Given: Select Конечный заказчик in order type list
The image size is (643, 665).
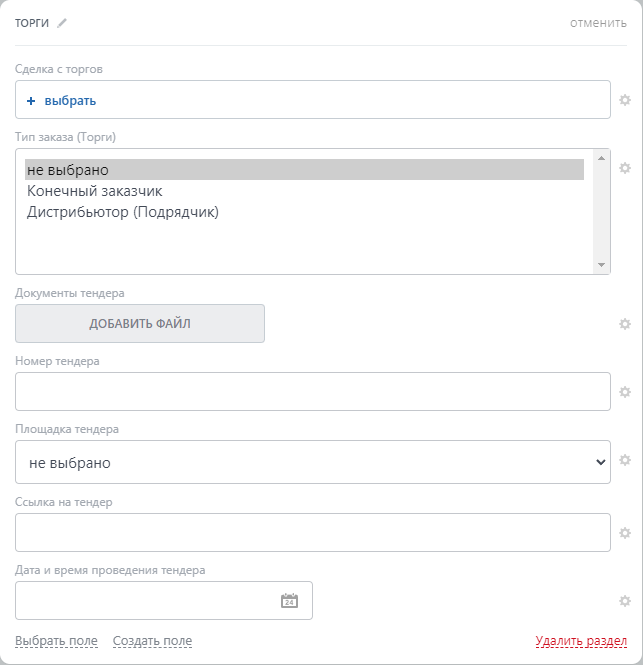Looking at the screenshot, I should click(x=95, y=191).
